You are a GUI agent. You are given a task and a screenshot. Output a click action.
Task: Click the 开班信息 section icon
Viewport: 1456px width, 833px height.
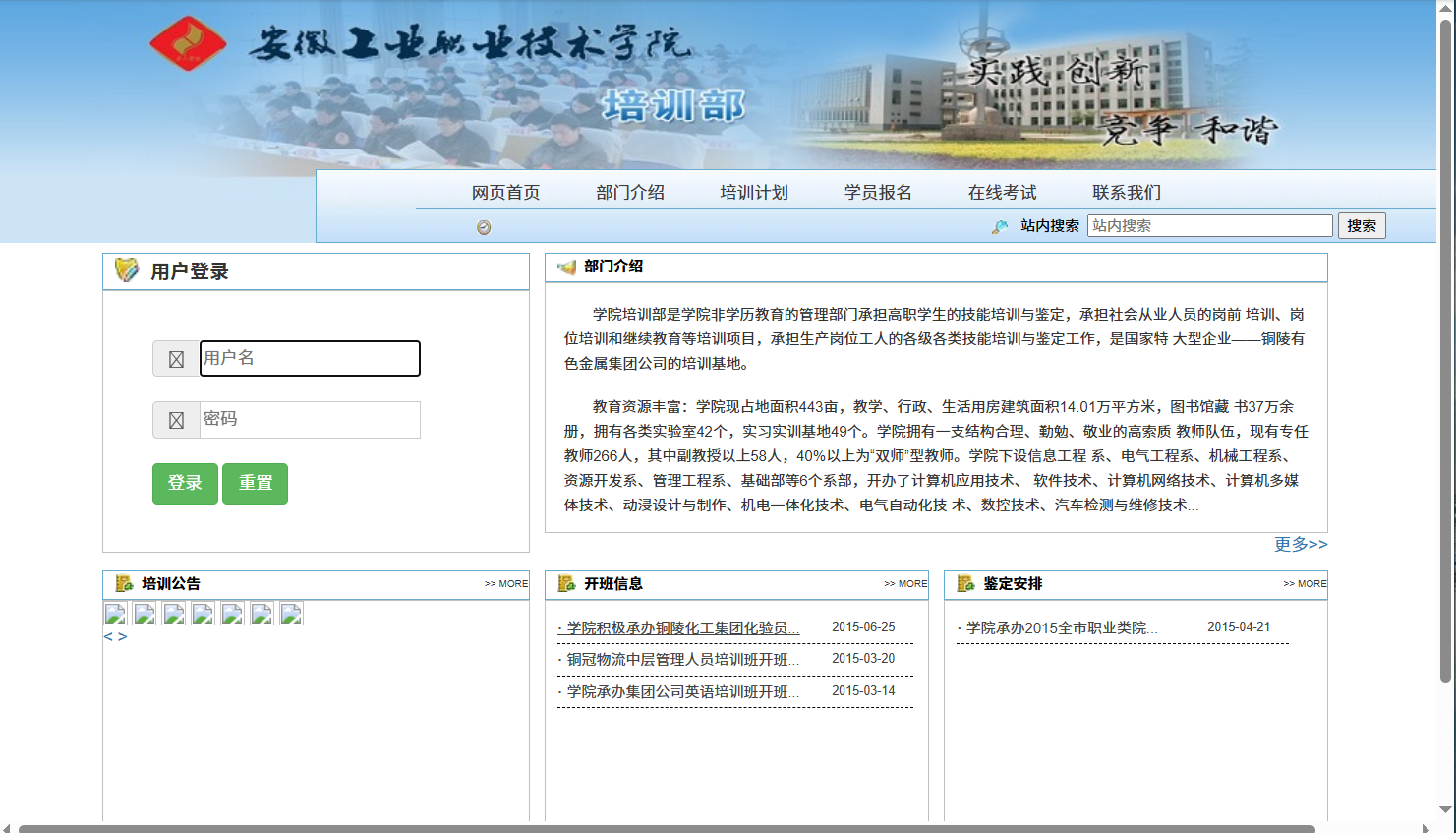[566, 583]
